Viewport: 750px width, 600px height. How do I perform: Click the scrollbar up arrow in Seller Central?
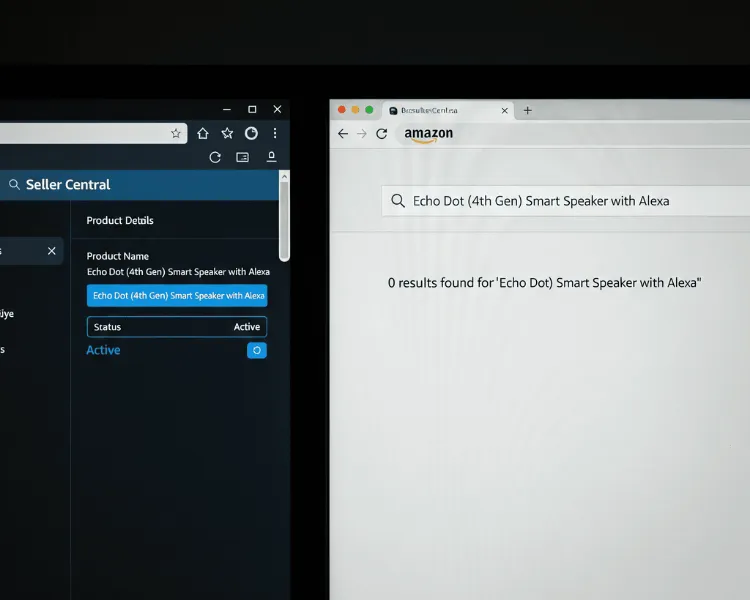coord(284,177)
